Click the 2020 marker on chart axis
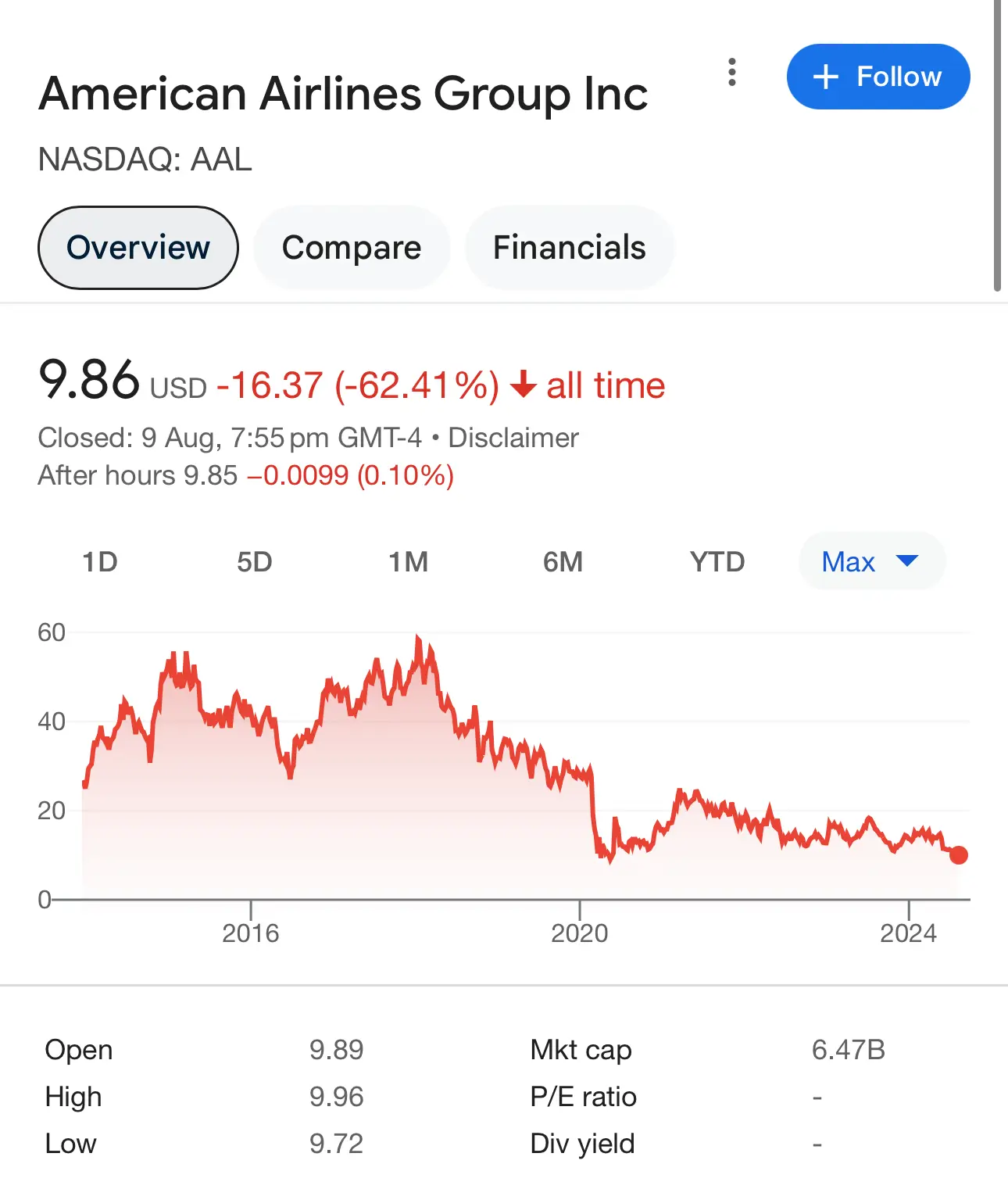Screen dimensions: 1008x1189 pos(579,933)
